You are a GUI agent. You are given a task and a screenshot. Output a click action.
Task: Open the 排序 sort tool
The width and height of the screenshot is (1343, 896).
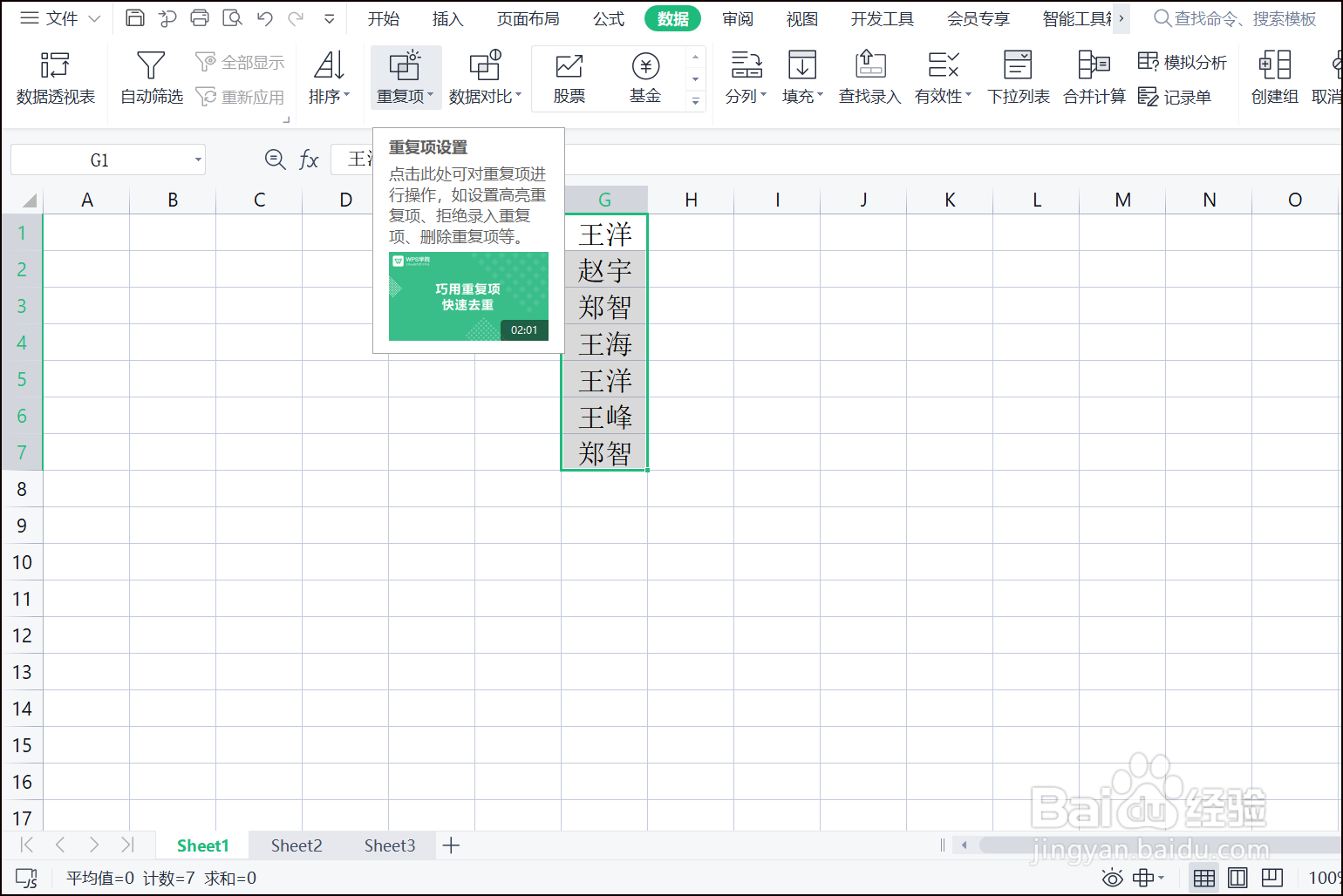(329, 78)
